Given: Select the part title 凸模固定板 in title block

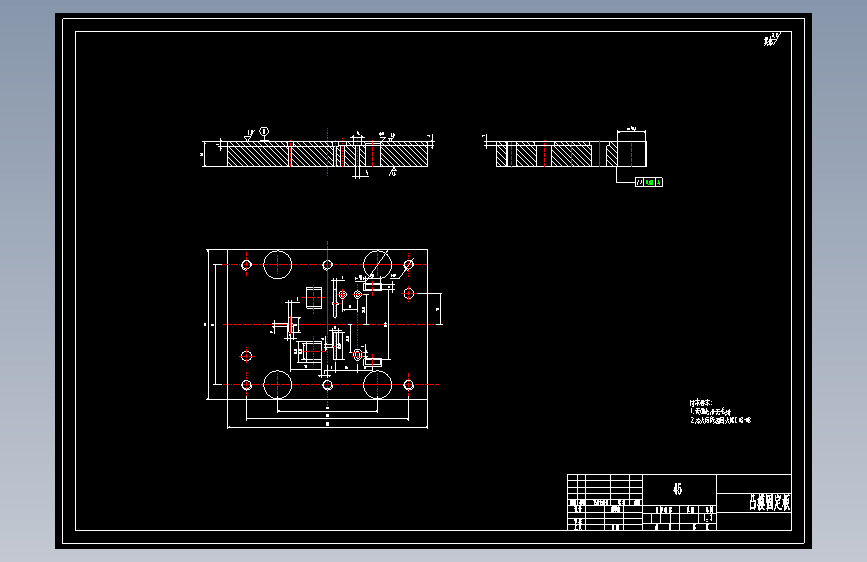Looking at the screenshot, I should [x=769, y=502].
